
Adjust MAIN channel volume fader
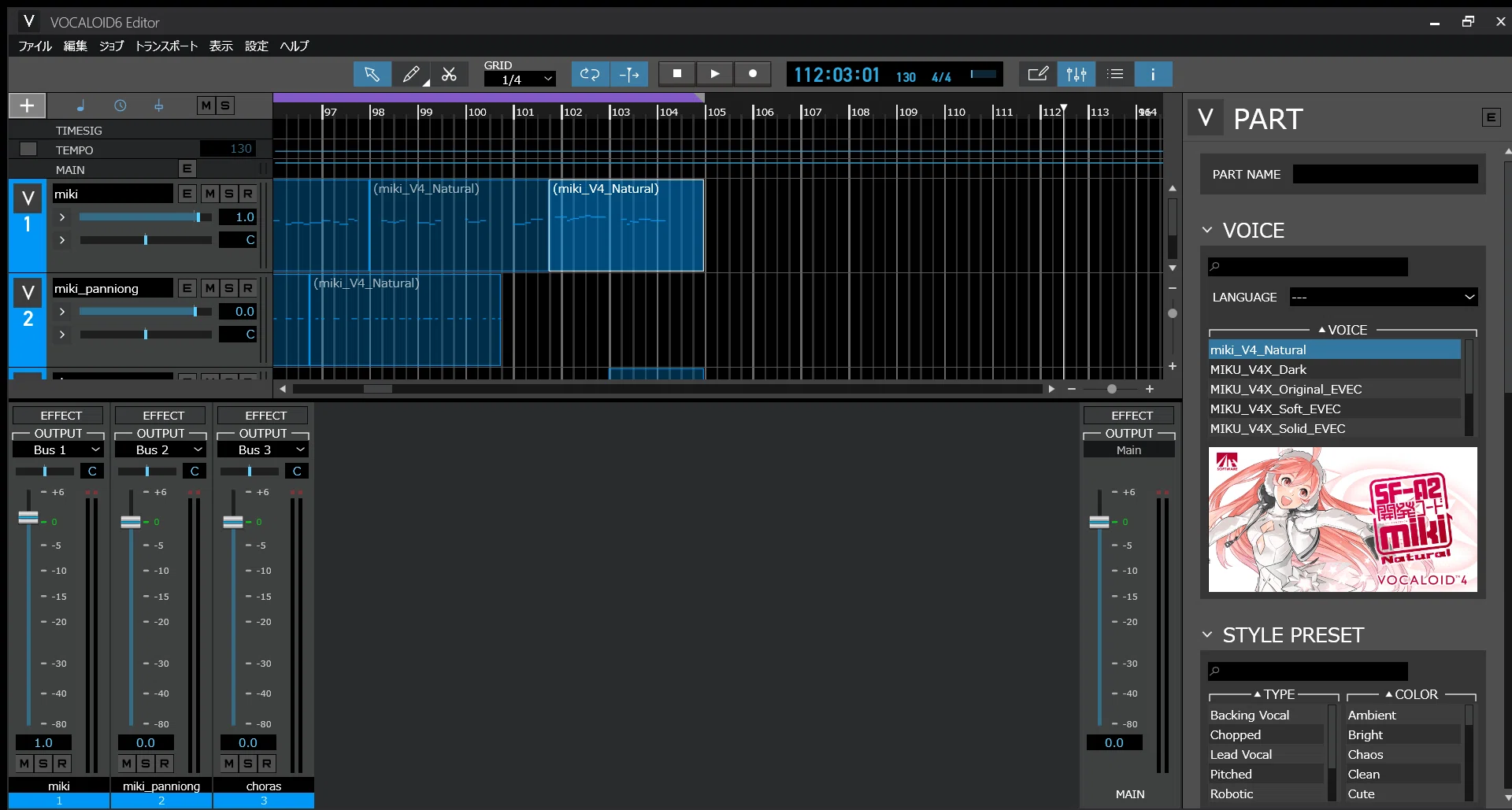coord(1099,521)
